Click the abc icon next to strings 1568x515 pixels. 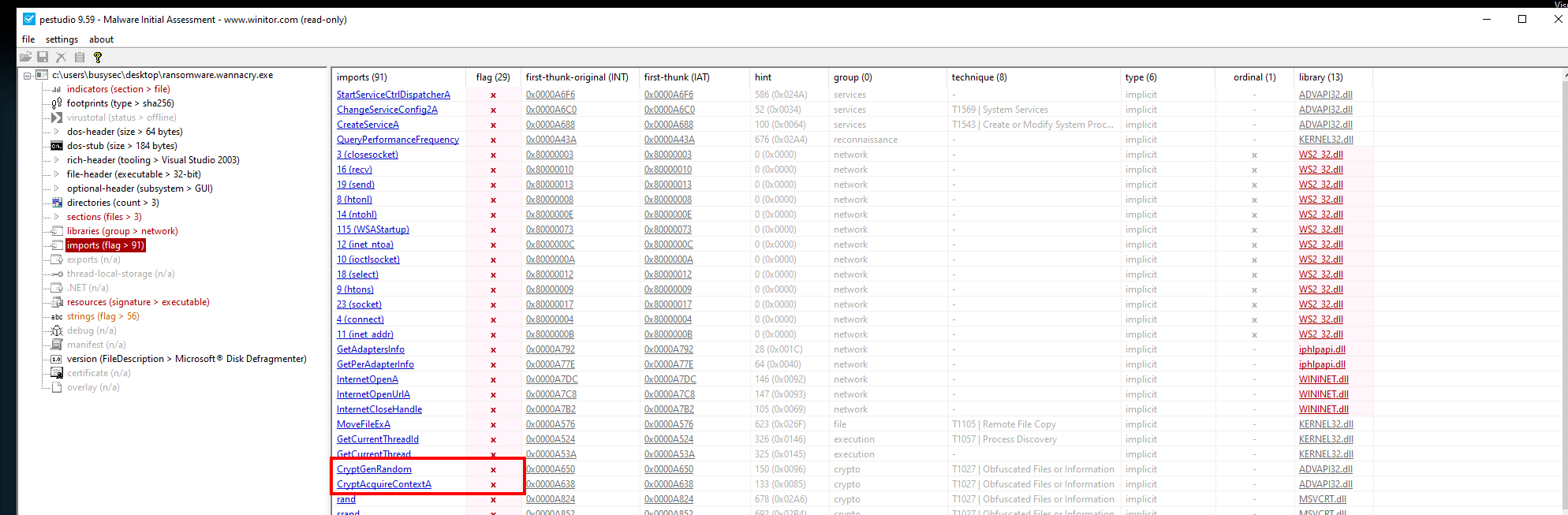[57, 316]
